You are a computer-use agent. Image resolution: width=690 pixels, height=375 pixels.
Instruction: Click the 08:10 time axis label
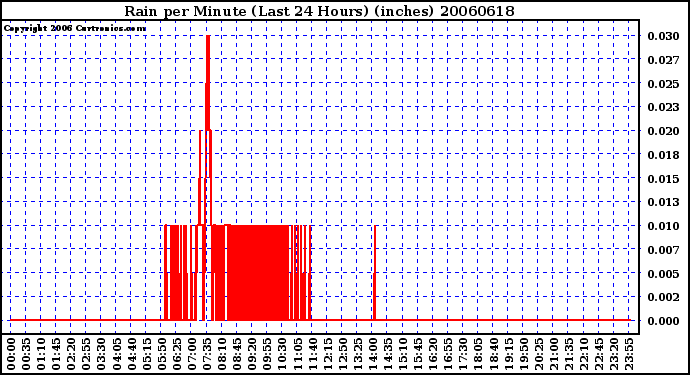(222, 354)
